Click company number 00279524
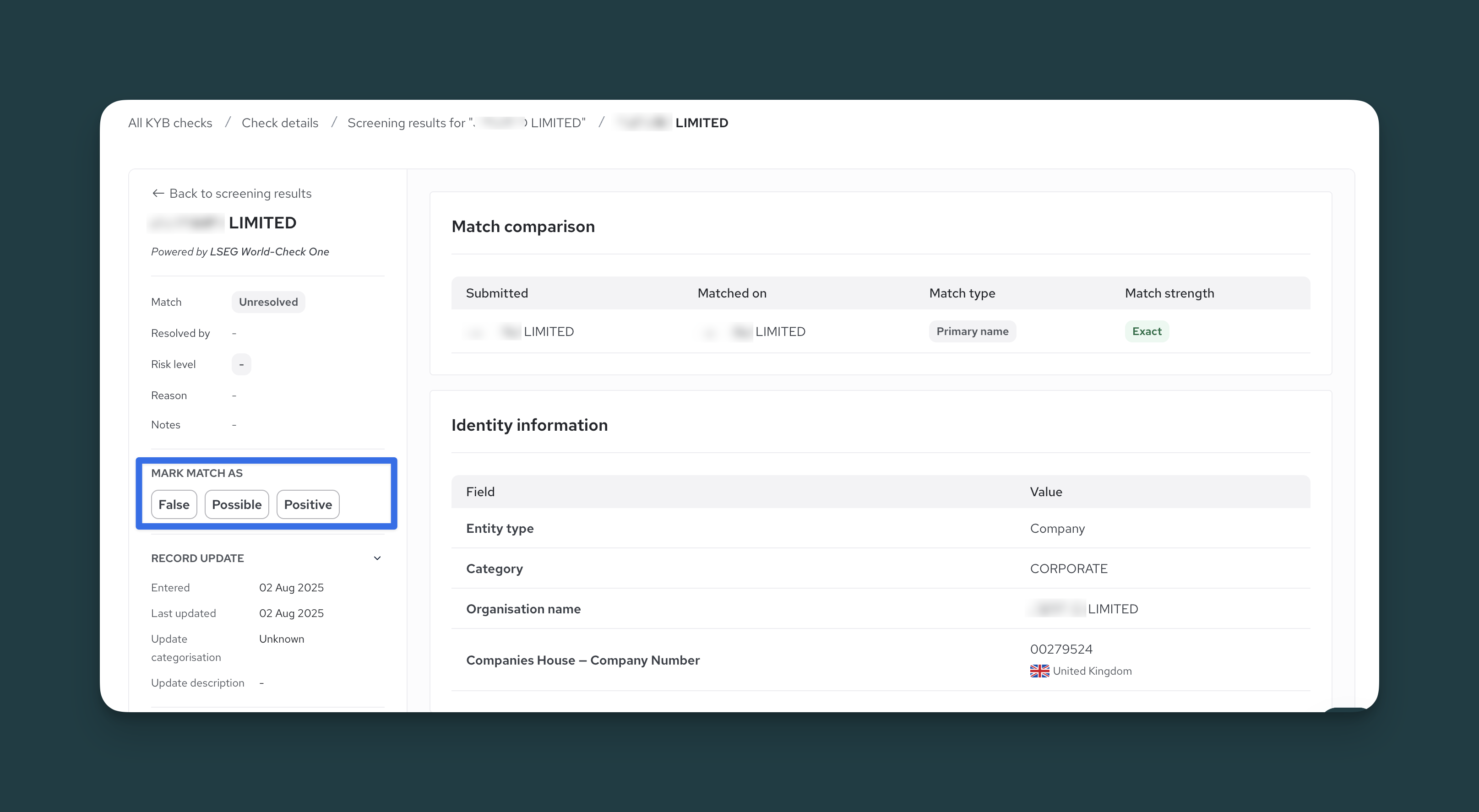 pyautogui.click(x=1061, y=649)
